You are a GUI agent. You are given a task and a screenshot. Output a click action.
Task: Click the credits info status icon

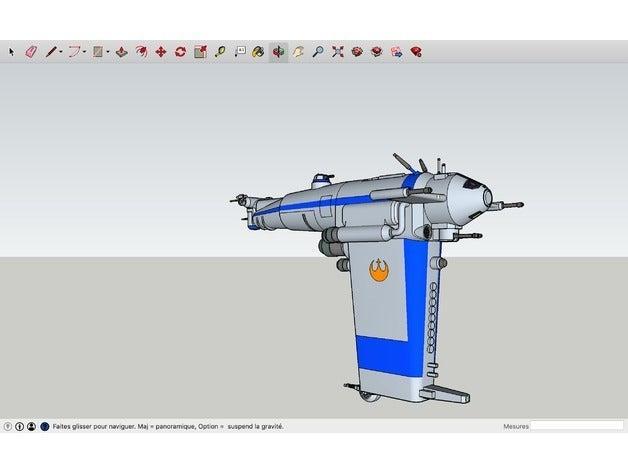[x=20, y=427]
